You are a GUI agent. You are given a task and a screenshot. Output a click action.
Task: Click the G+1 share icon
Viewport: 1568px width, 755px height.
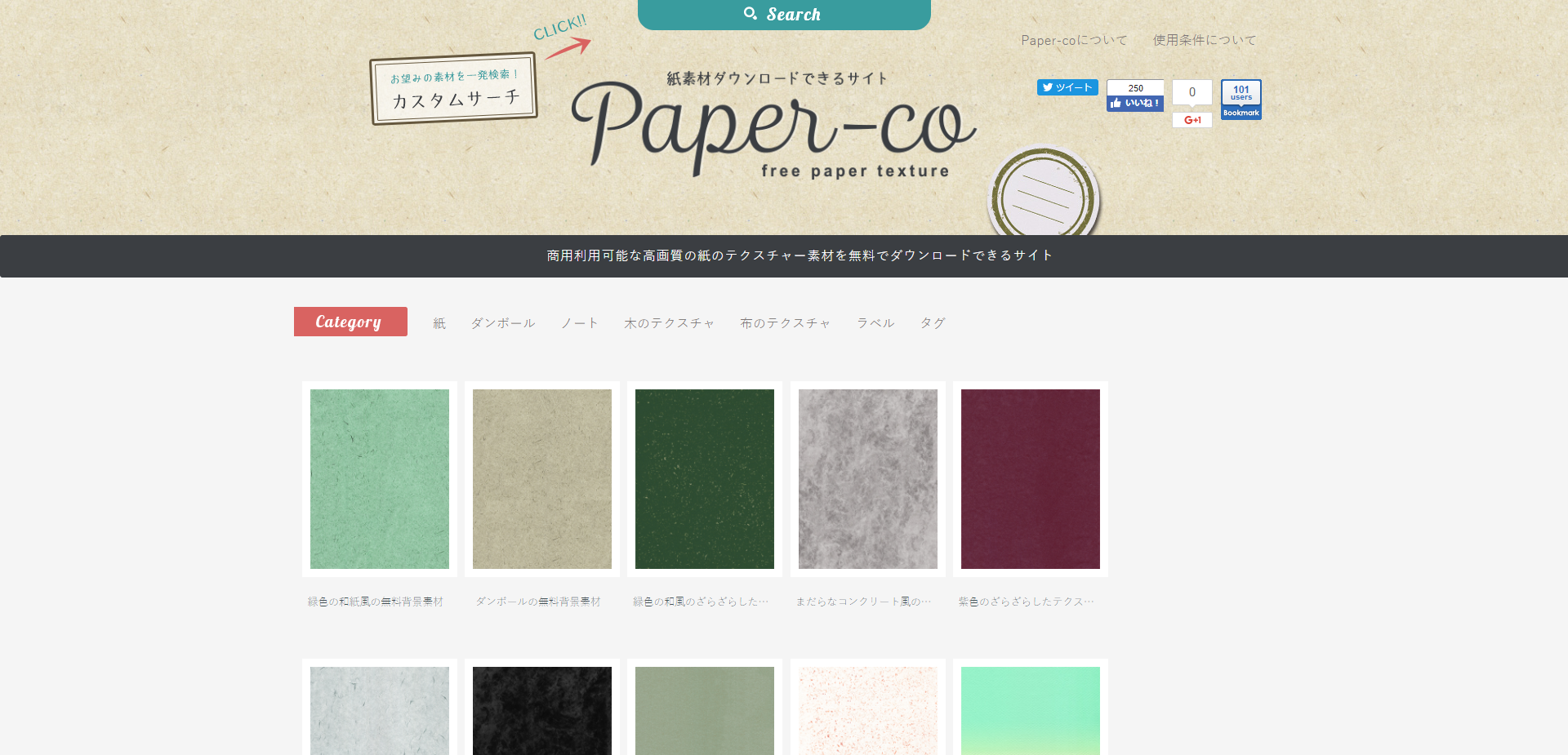point(1192,120)
